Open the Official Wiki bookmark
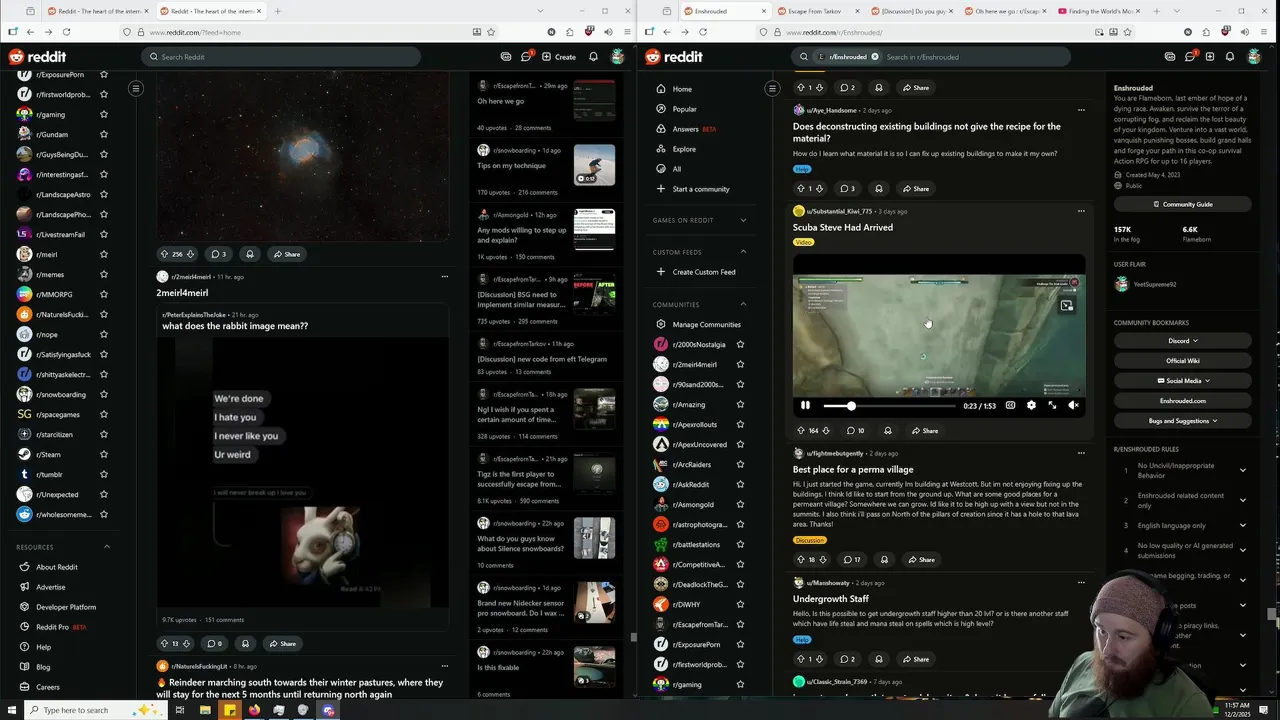Viewport: 1280px width, 720px height. pyautogui.click(x=1183, y=361)
